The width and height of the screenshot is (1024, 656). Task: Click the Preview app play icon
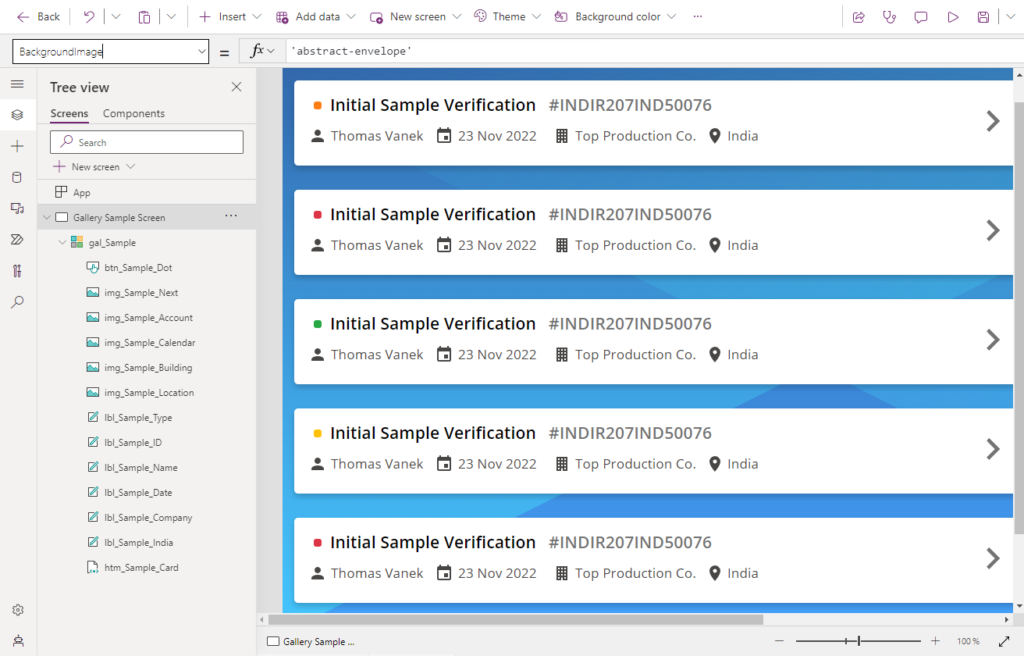953,17
